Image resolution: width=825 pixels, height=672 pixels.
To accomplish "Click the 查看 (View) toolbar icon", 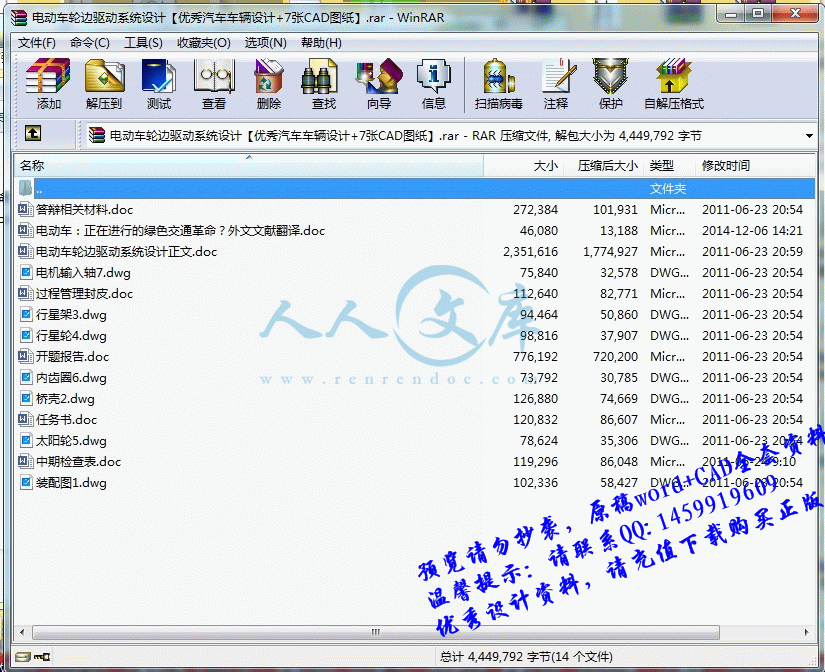I will click(x=214, y=76).
